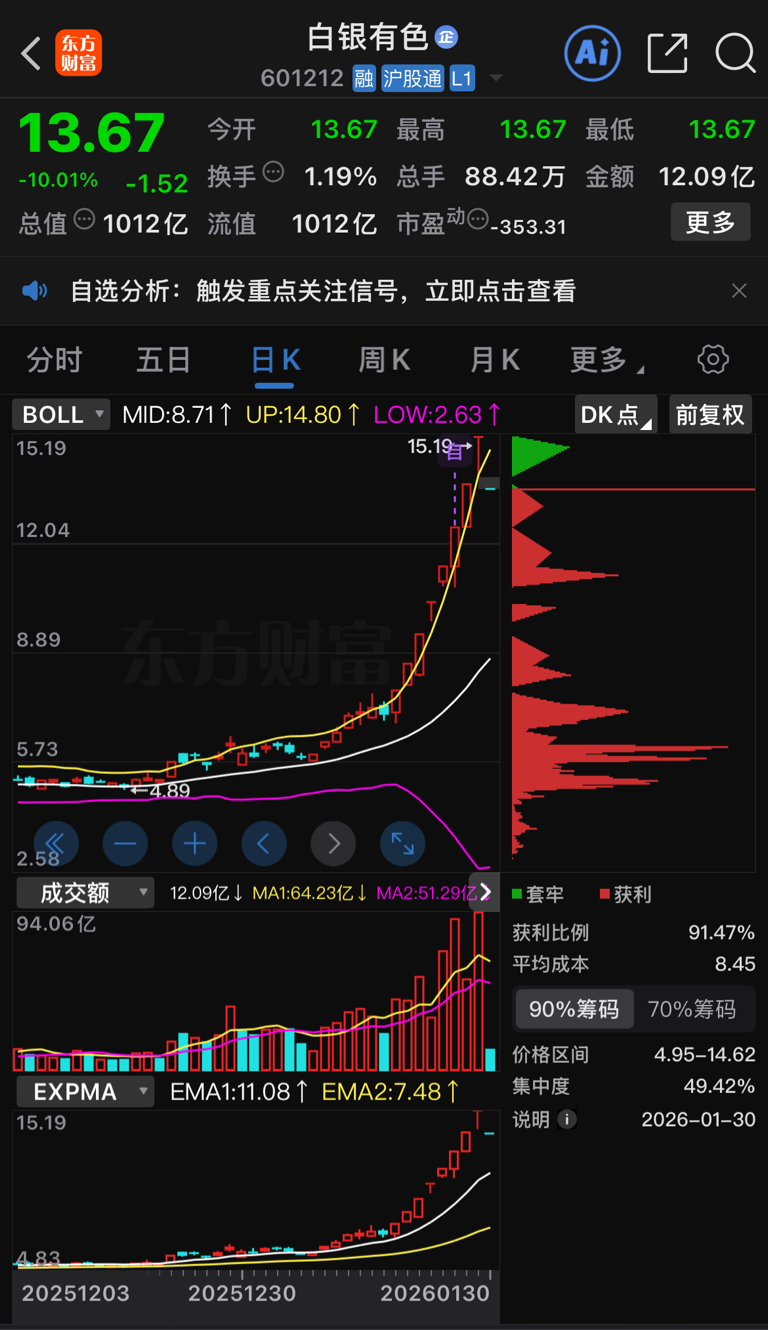Tap the 集中度 49.42% value

(721, 1086)
